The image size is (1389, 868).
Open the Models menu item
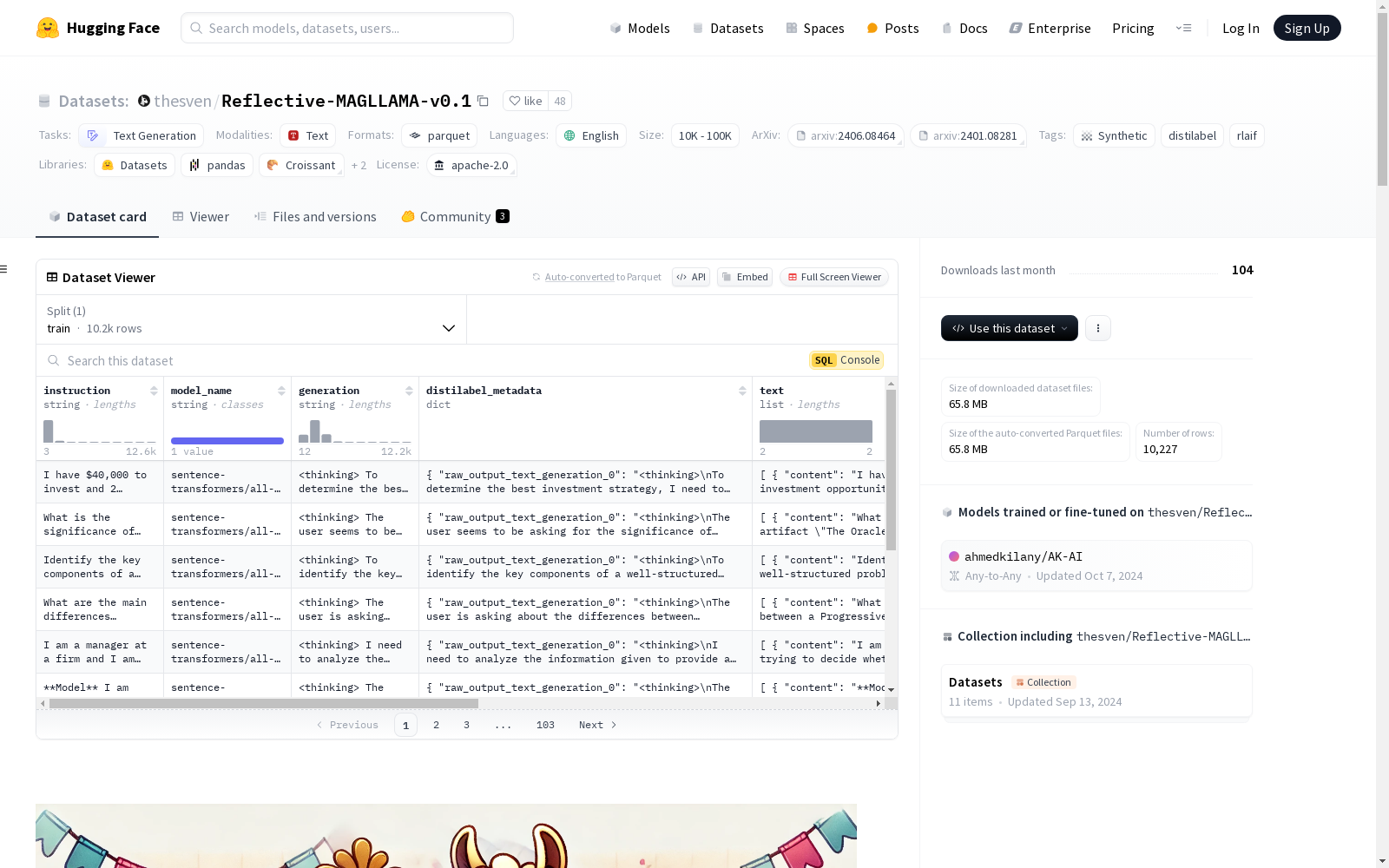[640, 28]
